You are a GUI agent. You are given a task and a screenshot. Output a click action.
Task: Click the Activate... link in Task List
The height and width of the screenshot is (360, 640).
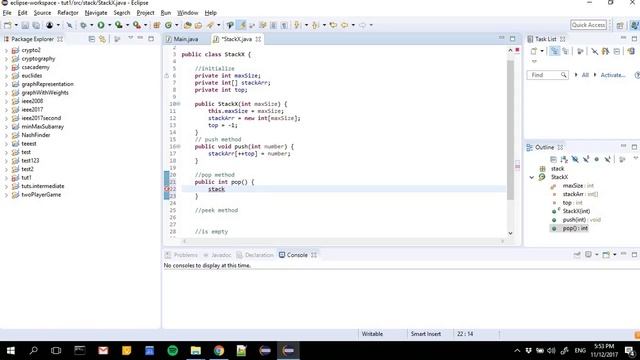tap(613, 75)
